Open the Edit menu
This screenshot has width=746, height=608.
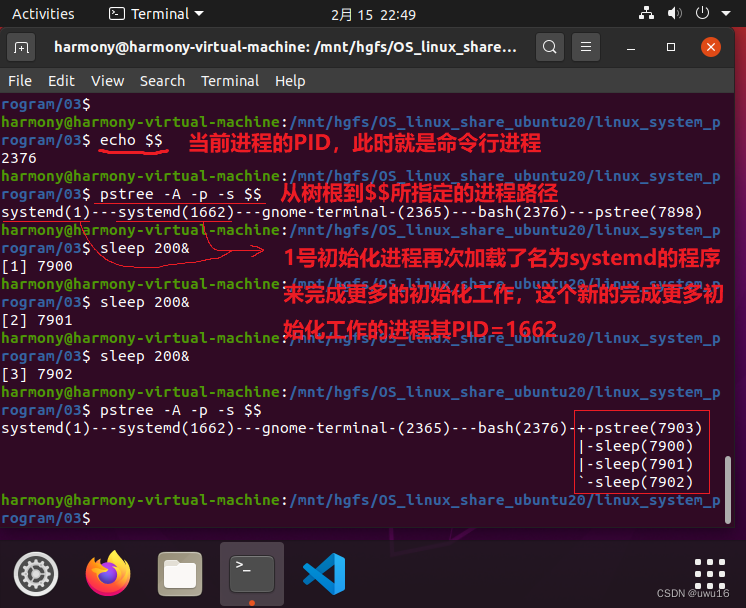pos(61,81)
